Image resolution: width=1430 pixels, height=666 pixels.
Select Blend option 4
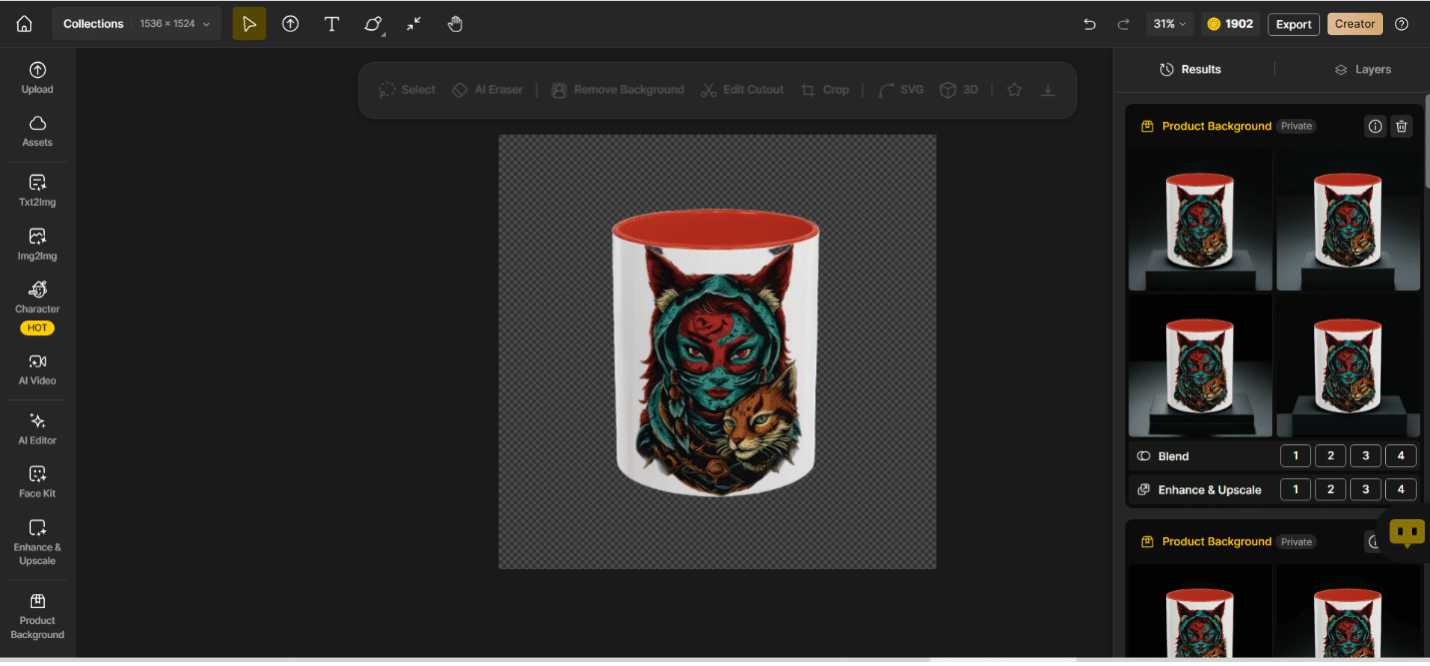tap(1400, 456)
